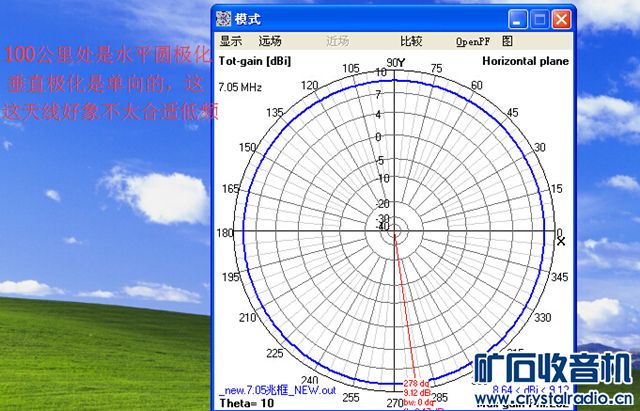The width and height of the screenshot is (640, 411).
Task: Click the 模式 window title text
Action: (248, 19)
